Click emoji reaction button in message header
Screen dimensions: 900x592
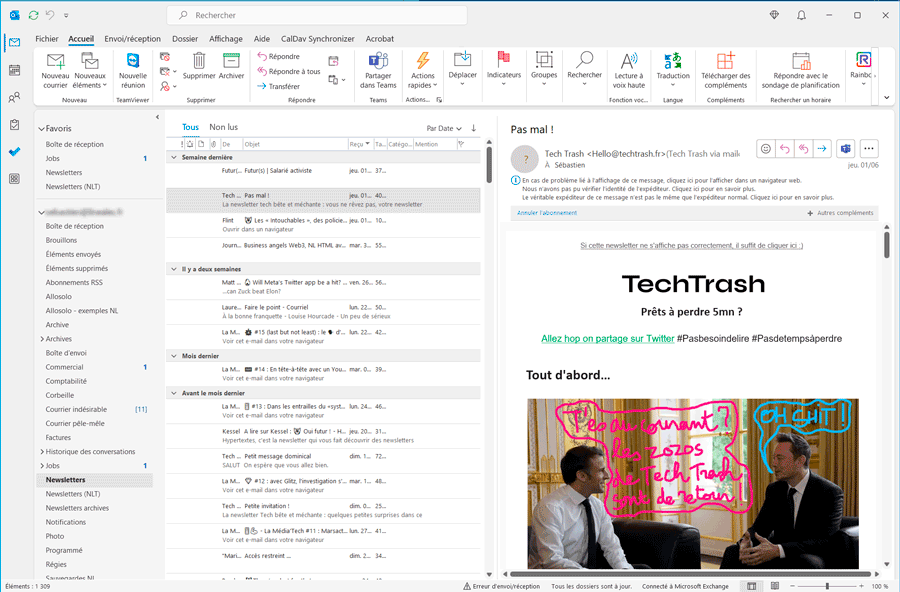coord(766,149)
